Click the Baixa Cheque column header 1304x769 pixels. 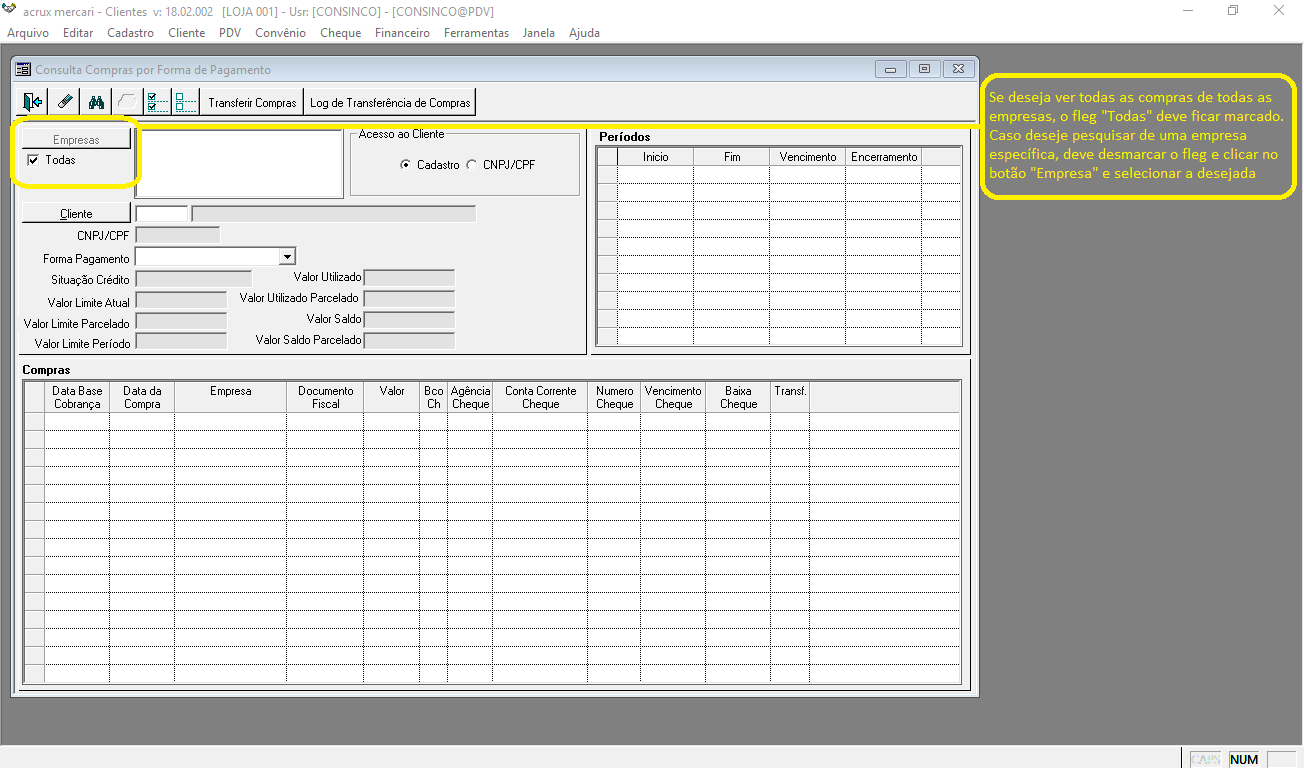click(x=738, y=397)
